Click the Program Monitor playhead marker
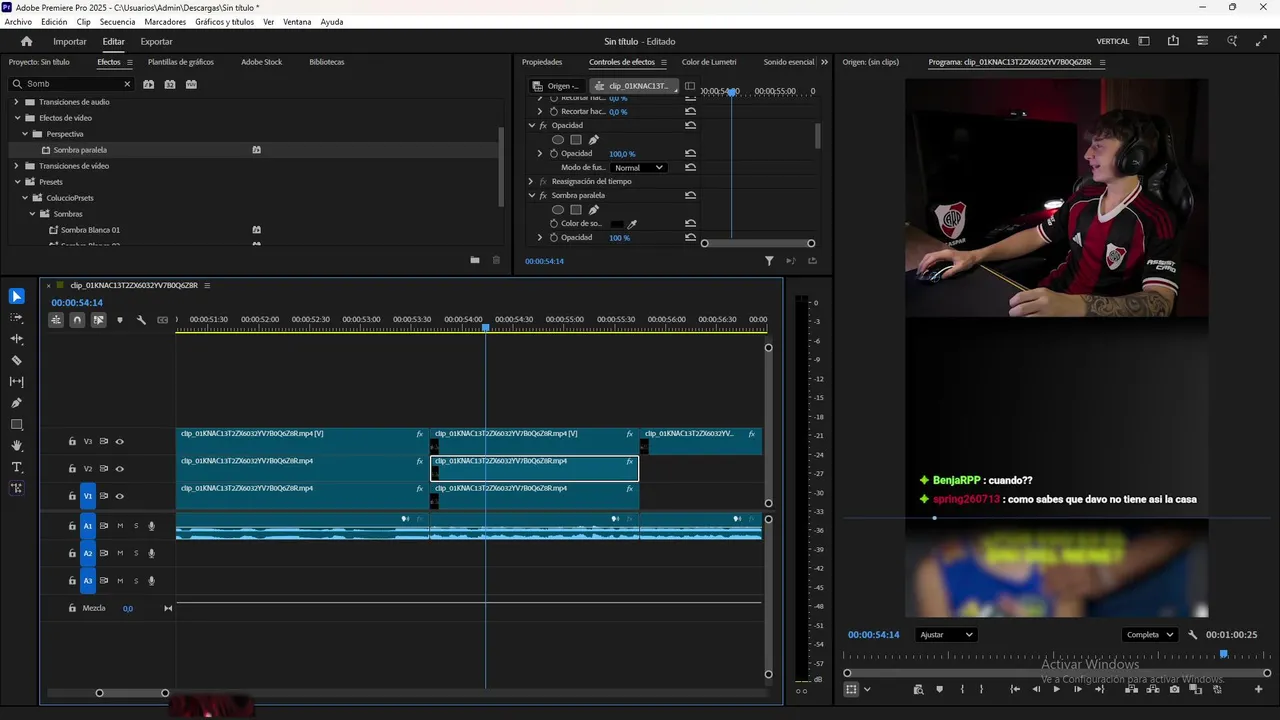The height and width of the screenshot is (720, 1280). coord(1223,654)
